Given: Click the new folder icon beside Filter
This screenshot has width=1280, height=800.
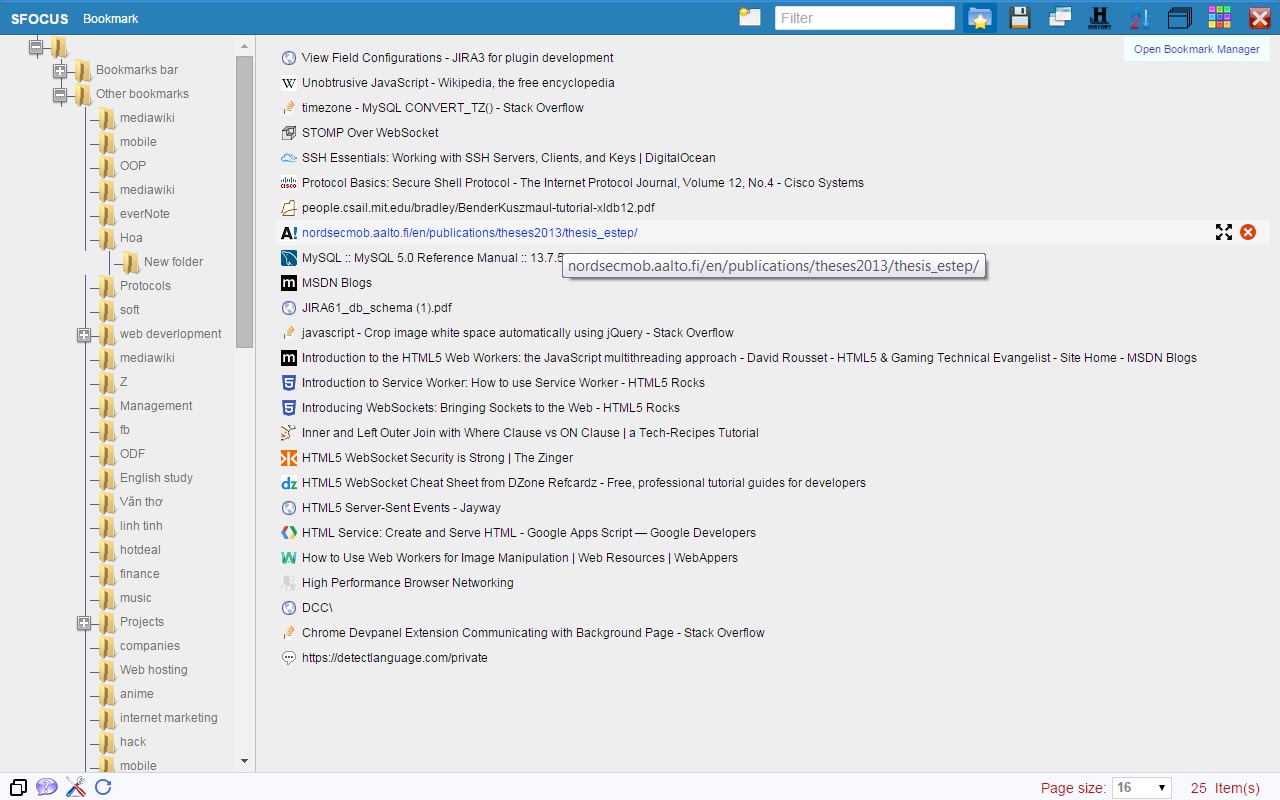Looking at the screenshot, I should (x=750, y=17).
